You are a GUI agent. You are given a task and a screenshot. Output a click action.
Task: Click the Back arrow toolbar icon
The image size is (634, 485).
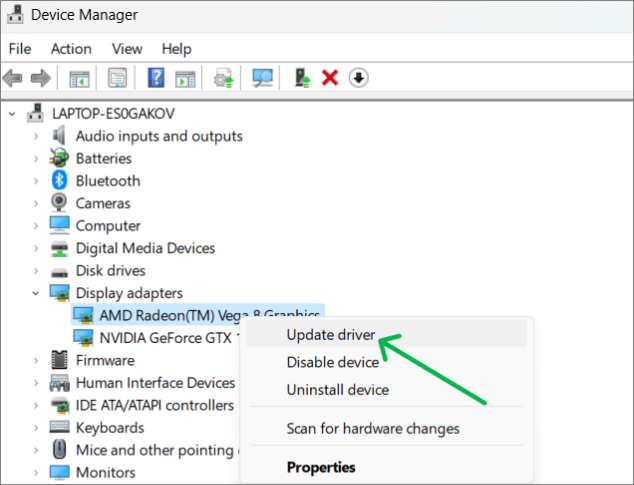pyautogui.click(x=13, y=78)
